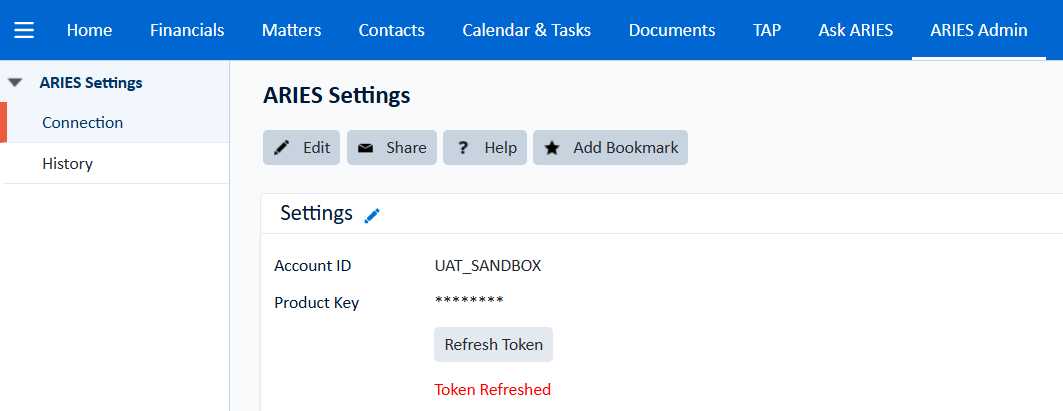The height and width of the screenshot is (411, 1063).
Task: Open the Ask ARIES tab
Action: (856, 30)
